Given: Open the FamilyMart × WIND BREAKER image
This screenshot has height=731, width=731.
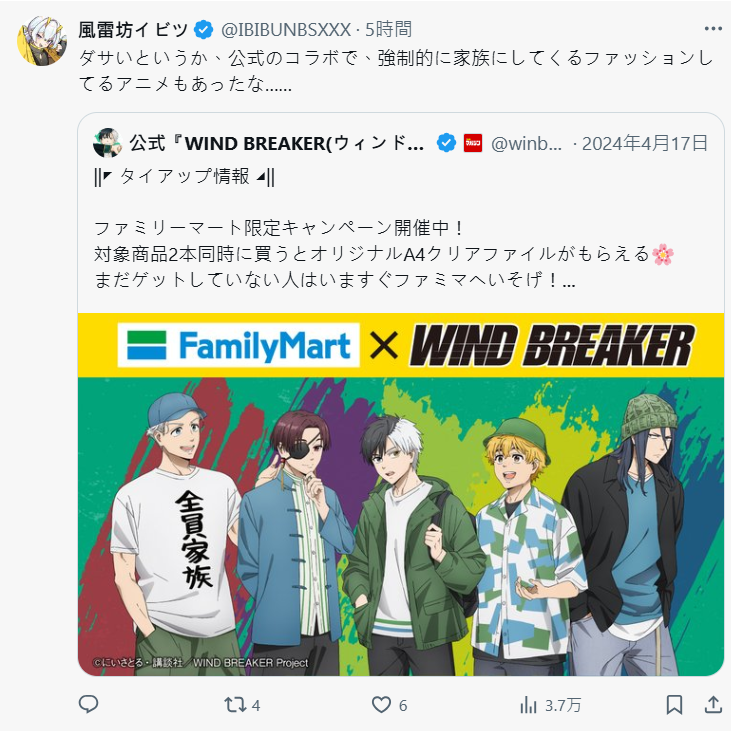Looking at the screenshot, I should tap(400, 494).
